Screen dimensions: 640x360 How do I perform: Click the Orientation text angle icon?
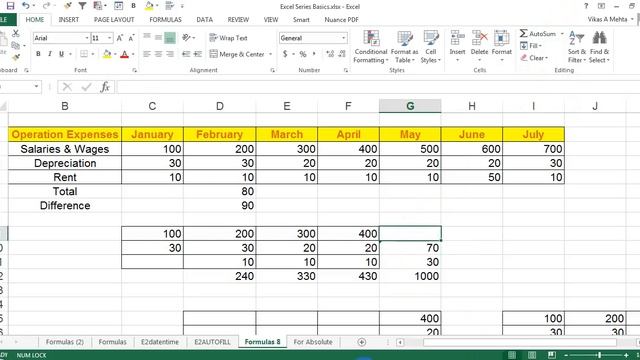[x=186, y=38]
